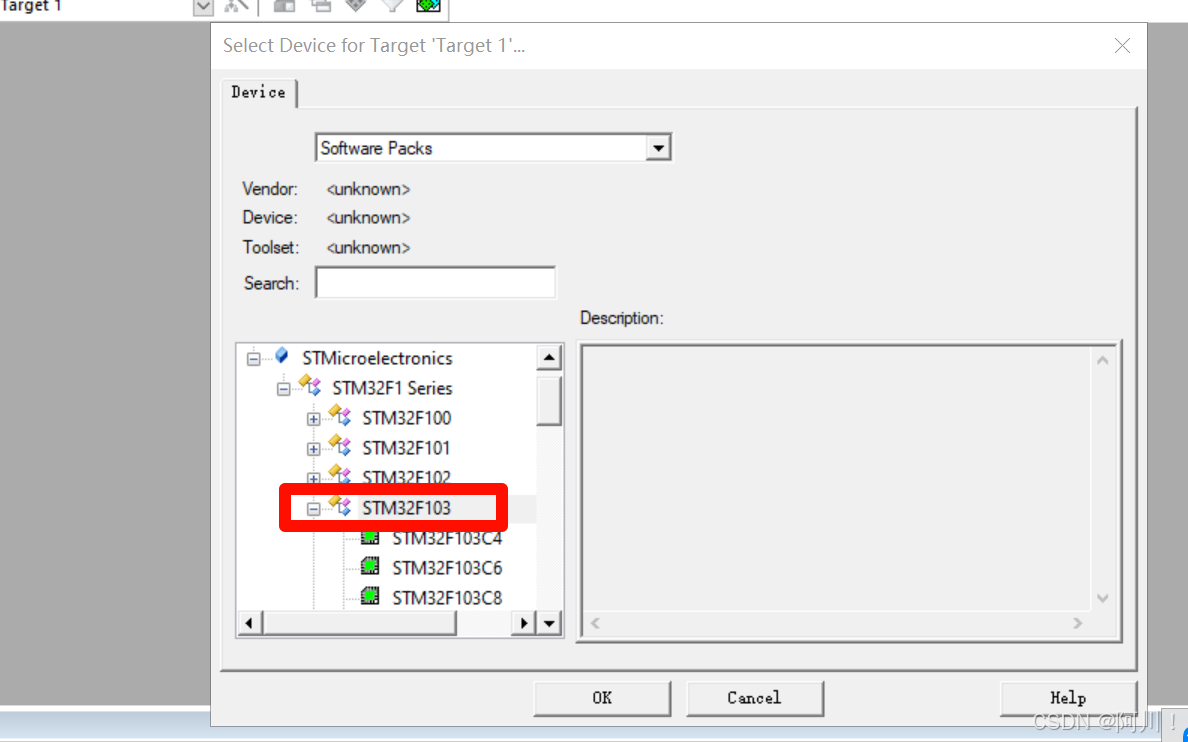Click the Search: label

pyautogui.click(x=271, y=283)
